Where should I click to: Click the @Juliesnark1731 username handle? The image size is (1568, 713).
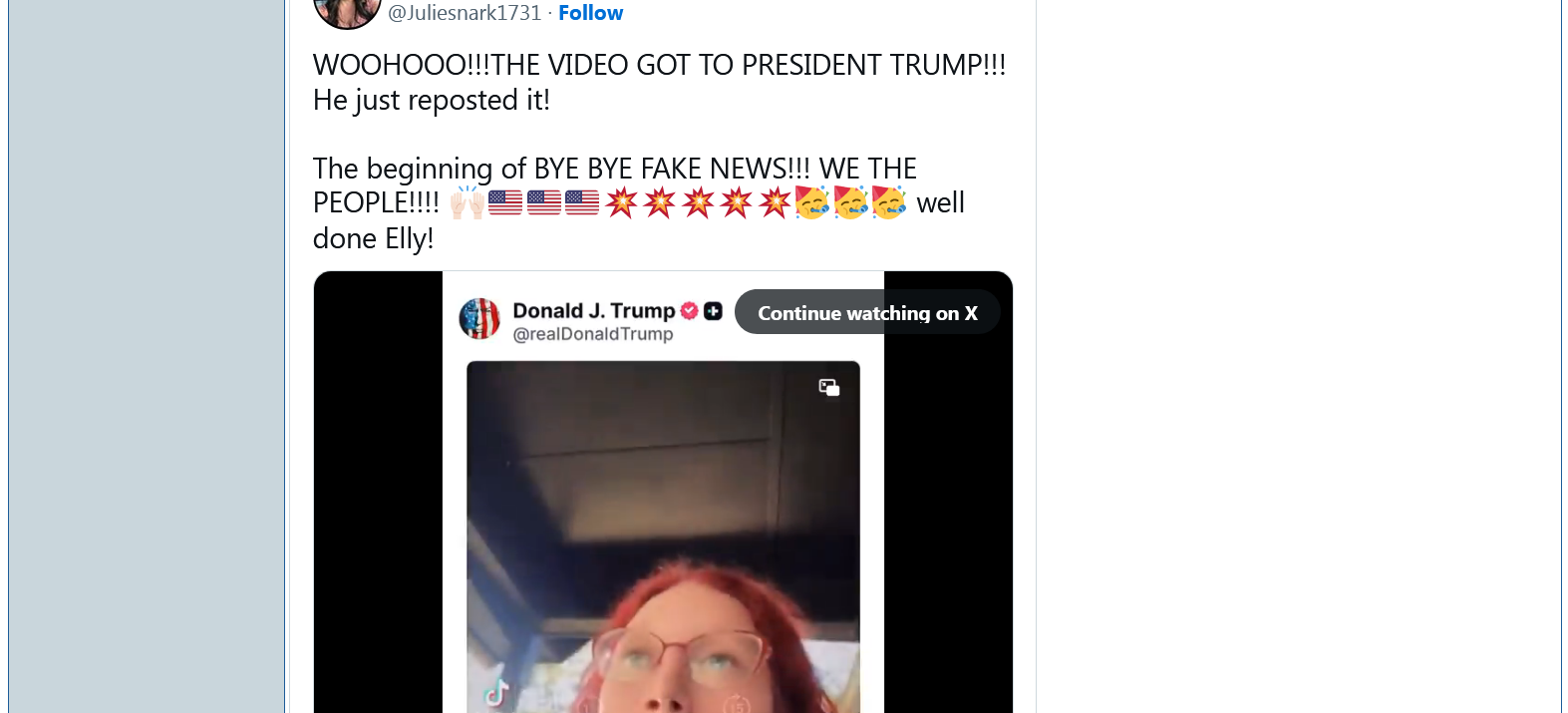tap(465, 13)
